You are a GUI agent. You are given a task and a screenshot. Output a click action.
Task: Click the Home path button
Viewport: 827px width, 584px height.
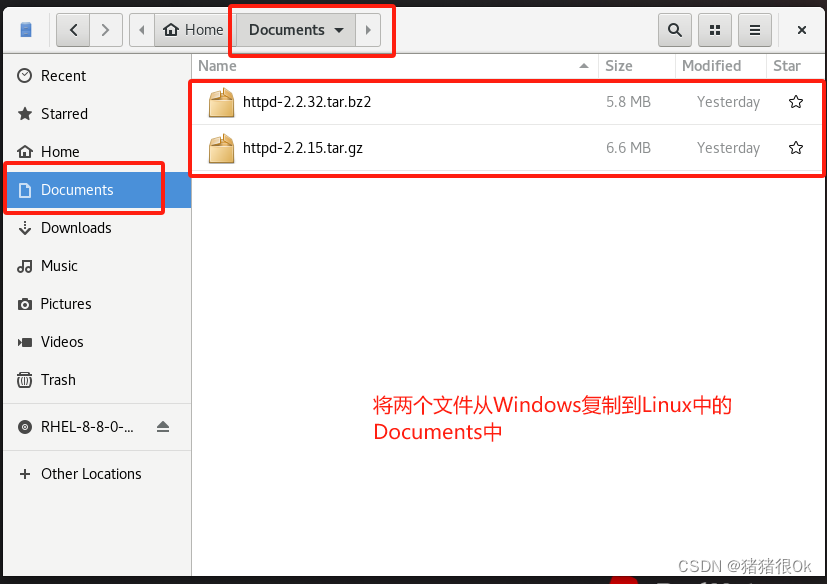(x=194, y=30)
